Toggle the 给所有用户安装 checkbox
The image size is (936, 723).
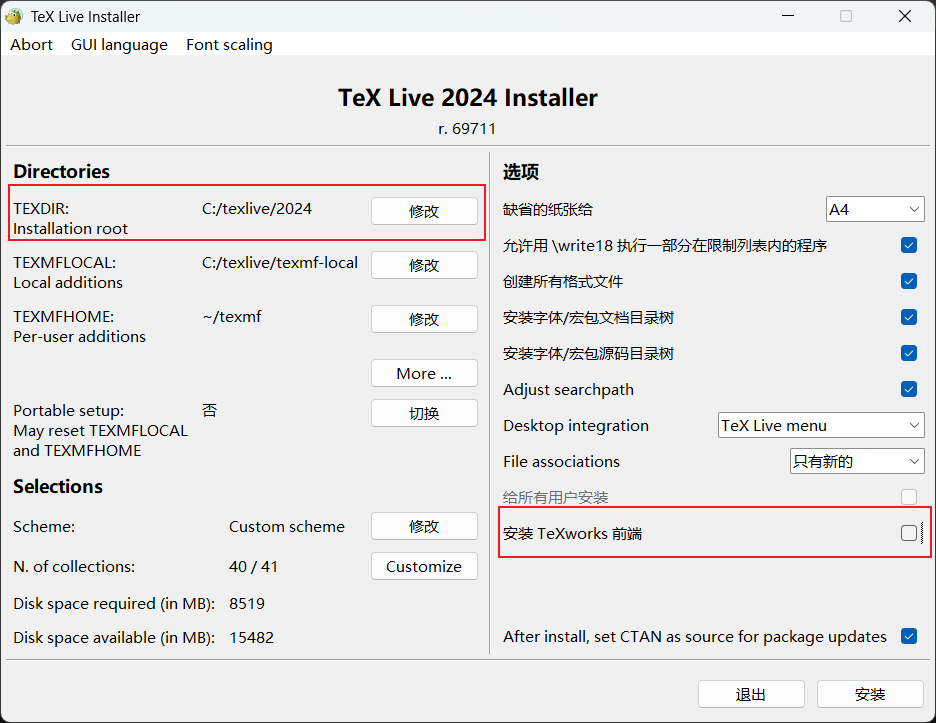click(x=909, y=497)
